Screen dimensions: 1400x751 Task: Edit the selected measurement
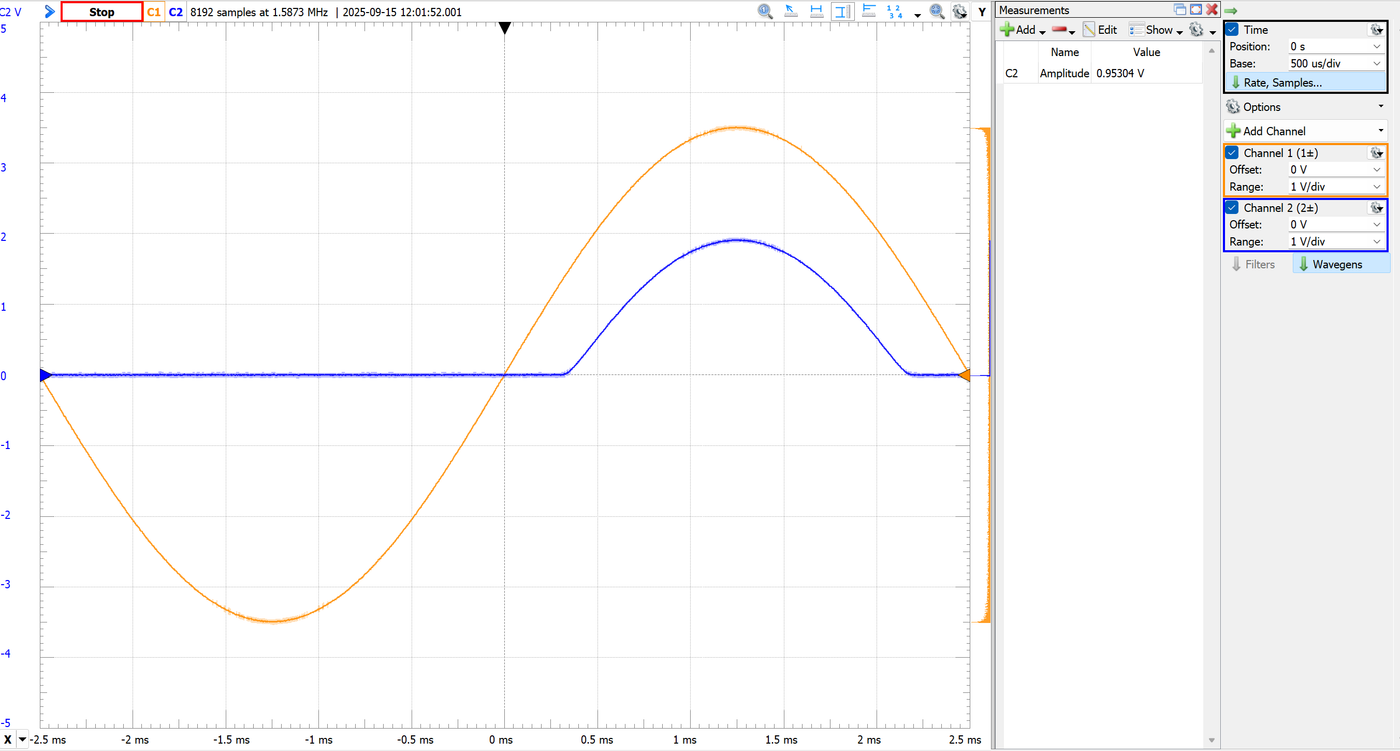point(1100,30)
